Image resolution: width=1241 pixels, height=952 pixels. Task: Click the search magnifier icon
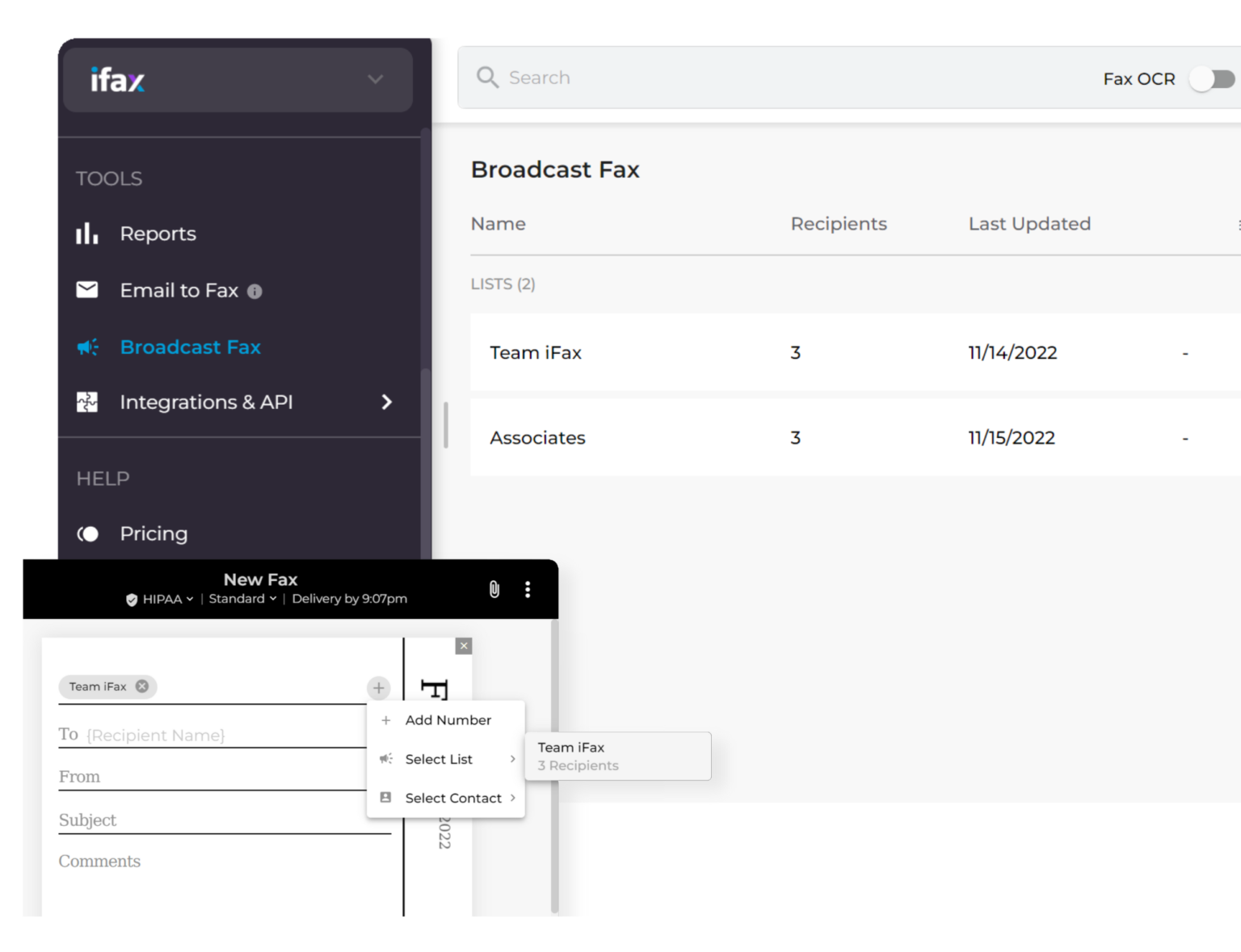point(486,77)
